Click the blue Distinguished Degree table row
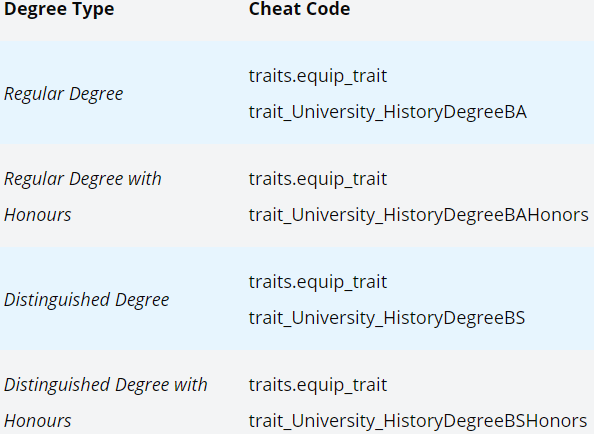Screen dimensions: 594x434 [x=297, y=298]
